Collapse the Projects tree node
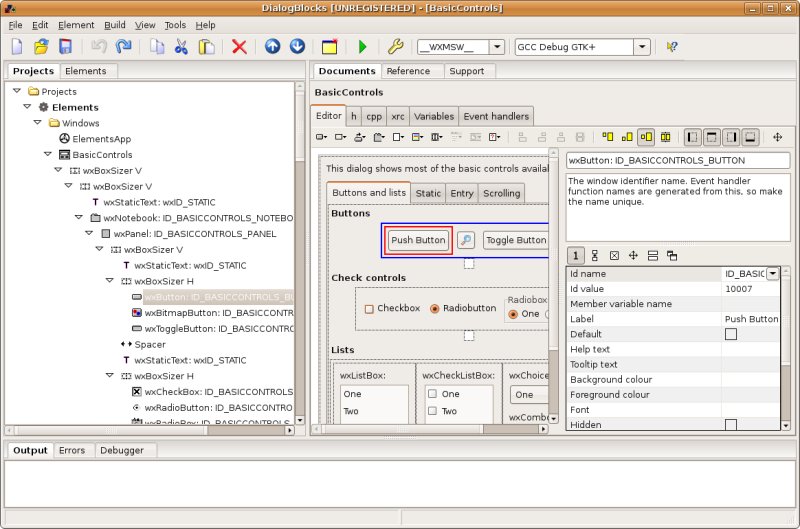This screenshot has height=529, width=800. 17,91
